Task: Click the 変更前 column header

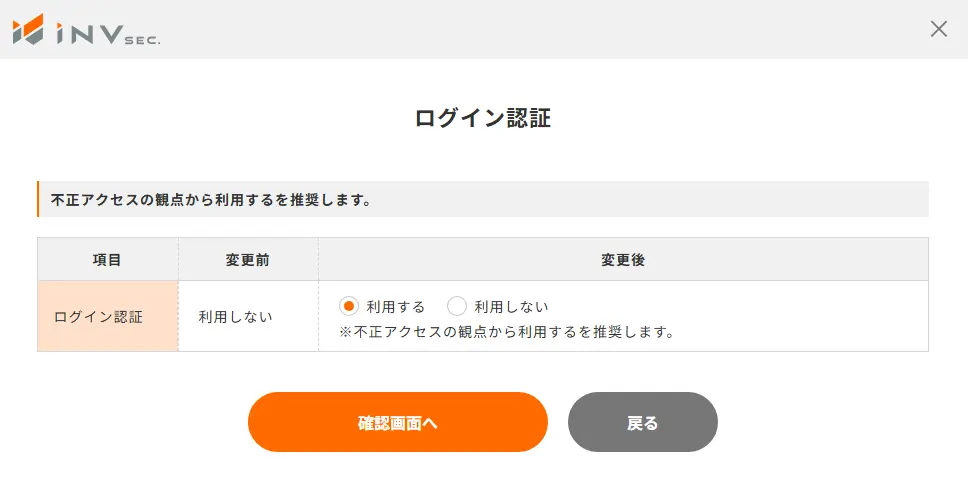Action: (x=248, y=260)
